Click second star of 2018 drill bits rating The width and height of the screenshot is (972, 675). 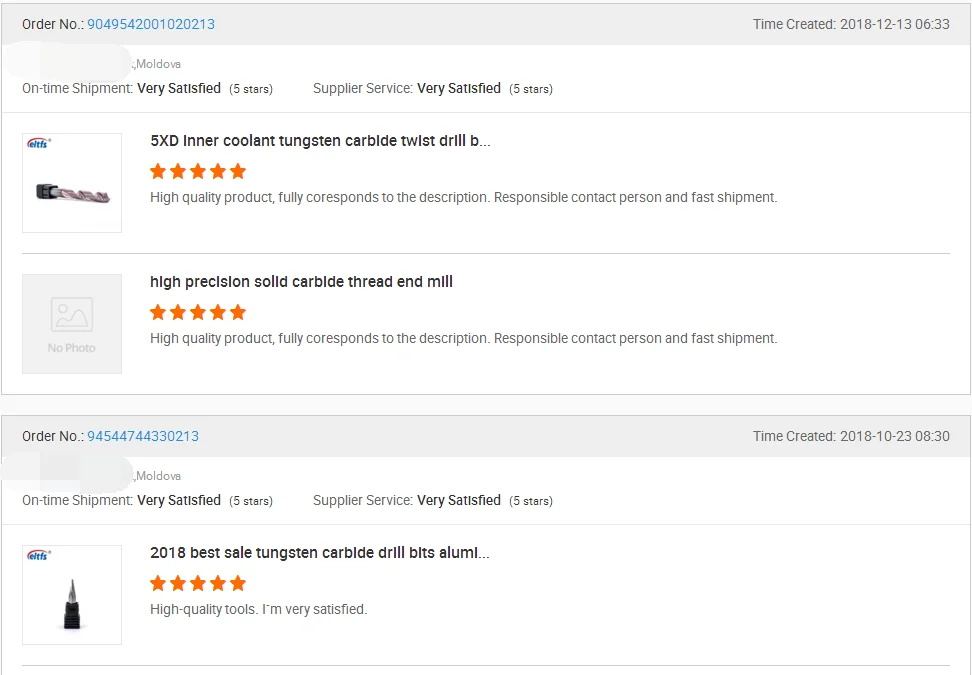[178, 583]
